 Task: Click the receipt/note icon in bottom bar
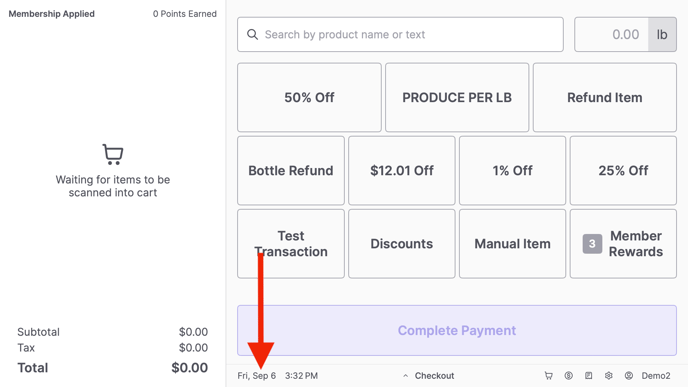pyautogui.click(x=588, y=376)
